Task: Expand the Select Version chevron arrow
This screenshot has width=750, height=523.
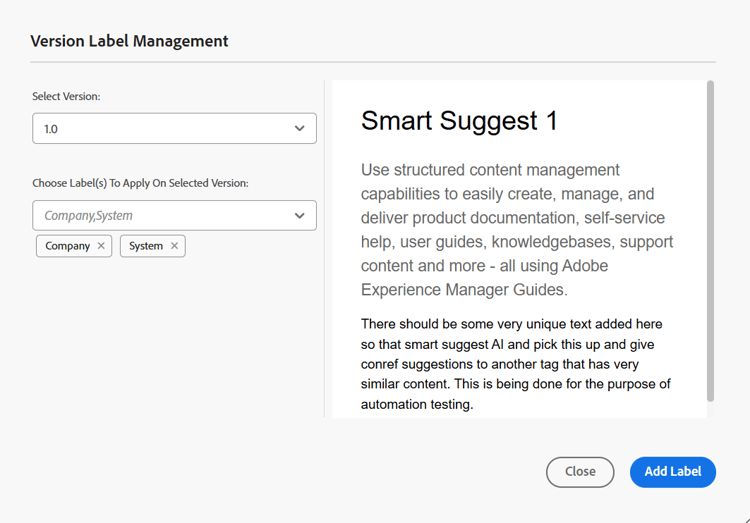Action: pos(299,129)
